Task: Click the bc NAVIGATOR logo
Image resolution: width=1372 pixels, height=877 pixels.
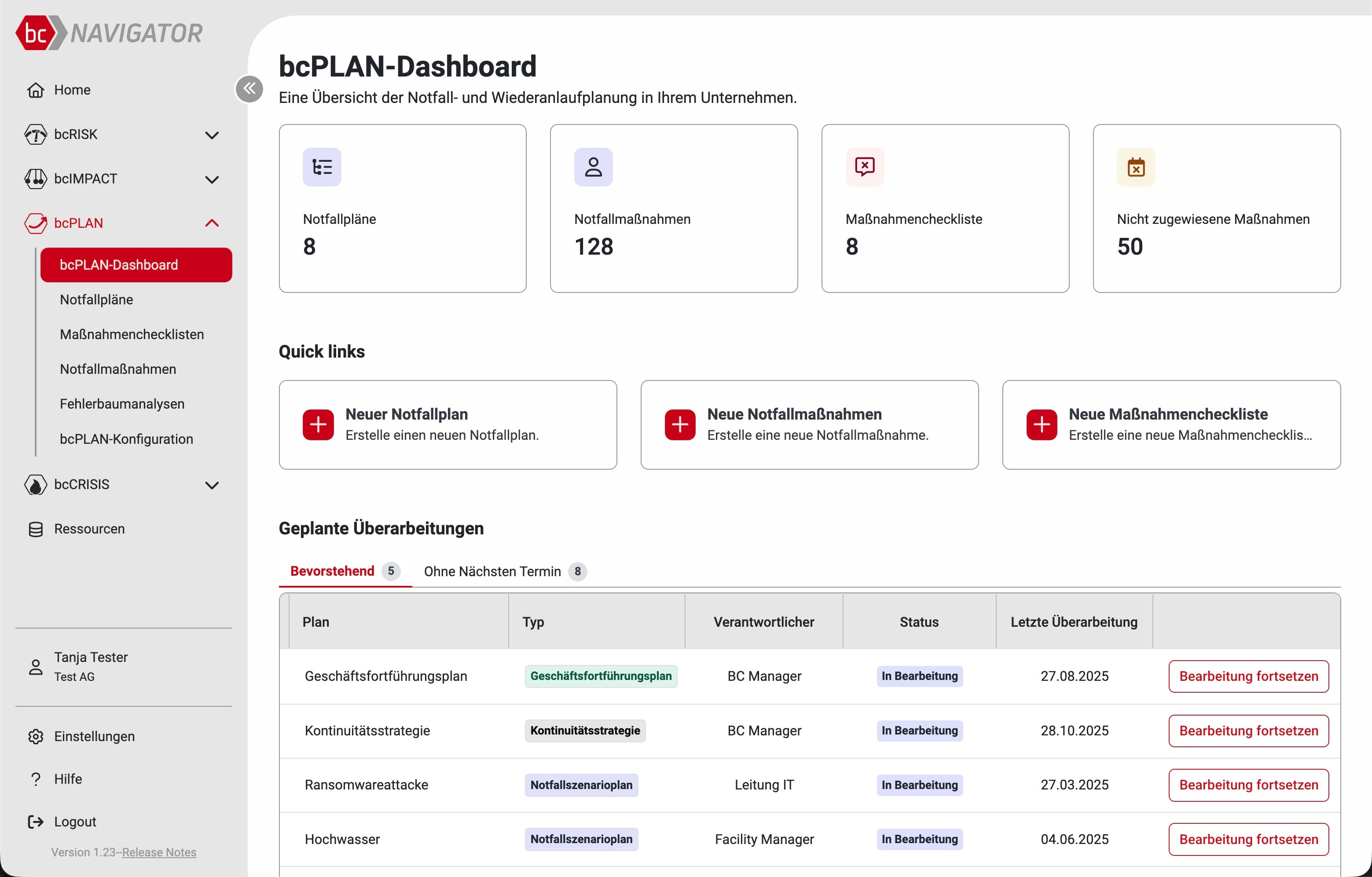Action: [109, 33]
